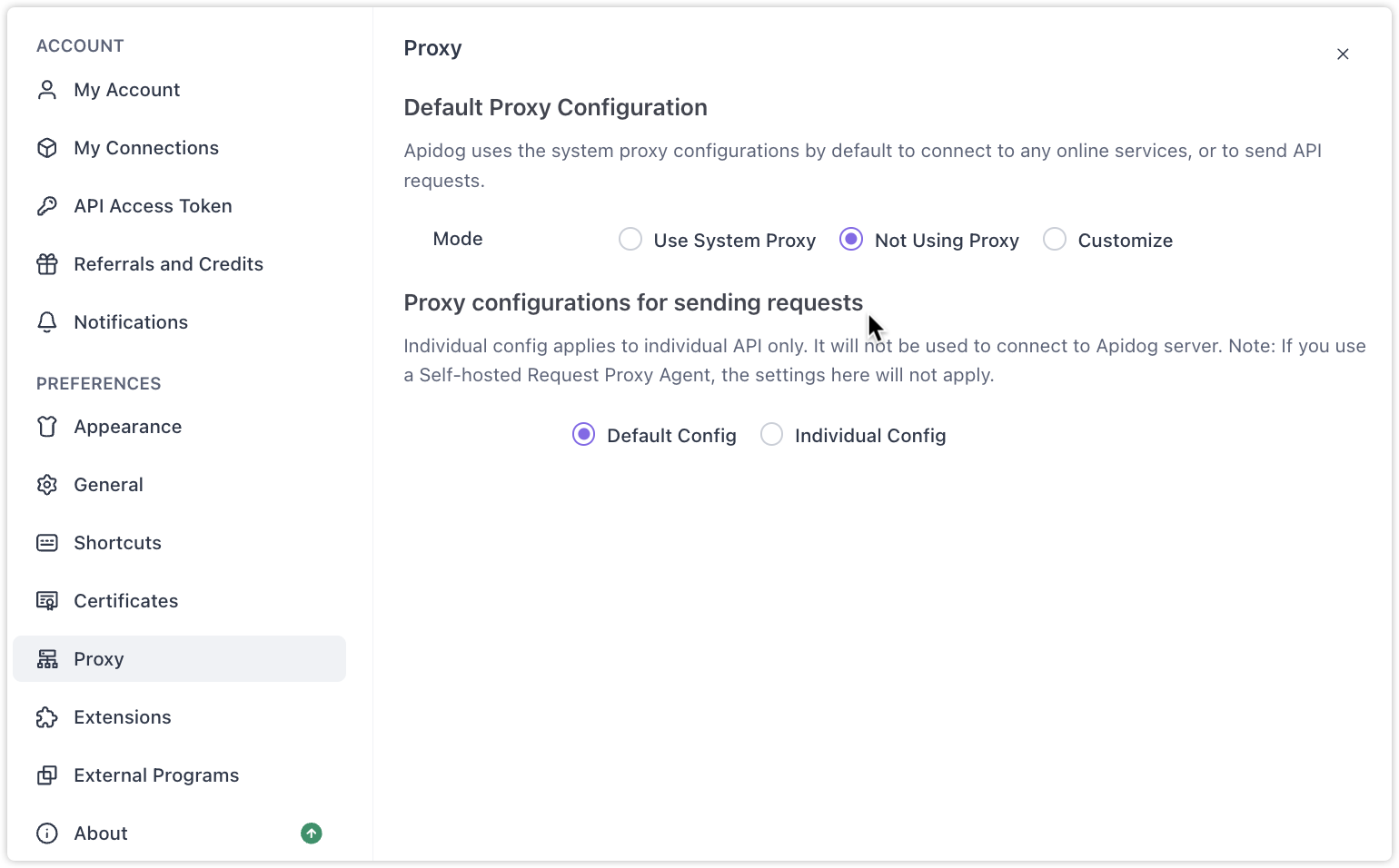Select the Default Config radio option
The image size is (1399, 868).
click(x=584, y=434)
